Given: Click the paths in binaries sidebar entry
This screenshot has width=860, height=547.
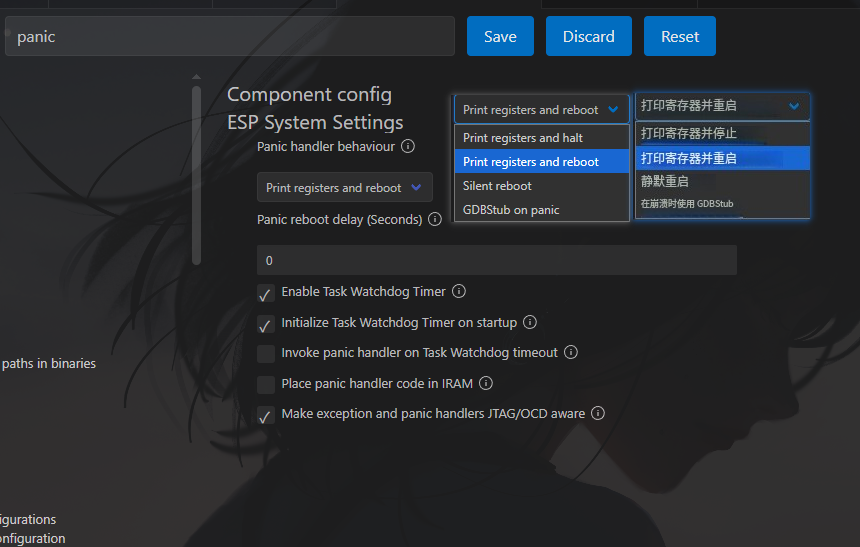Looking at the screenshot, I should pyautogui.click(x=48, y=363).
